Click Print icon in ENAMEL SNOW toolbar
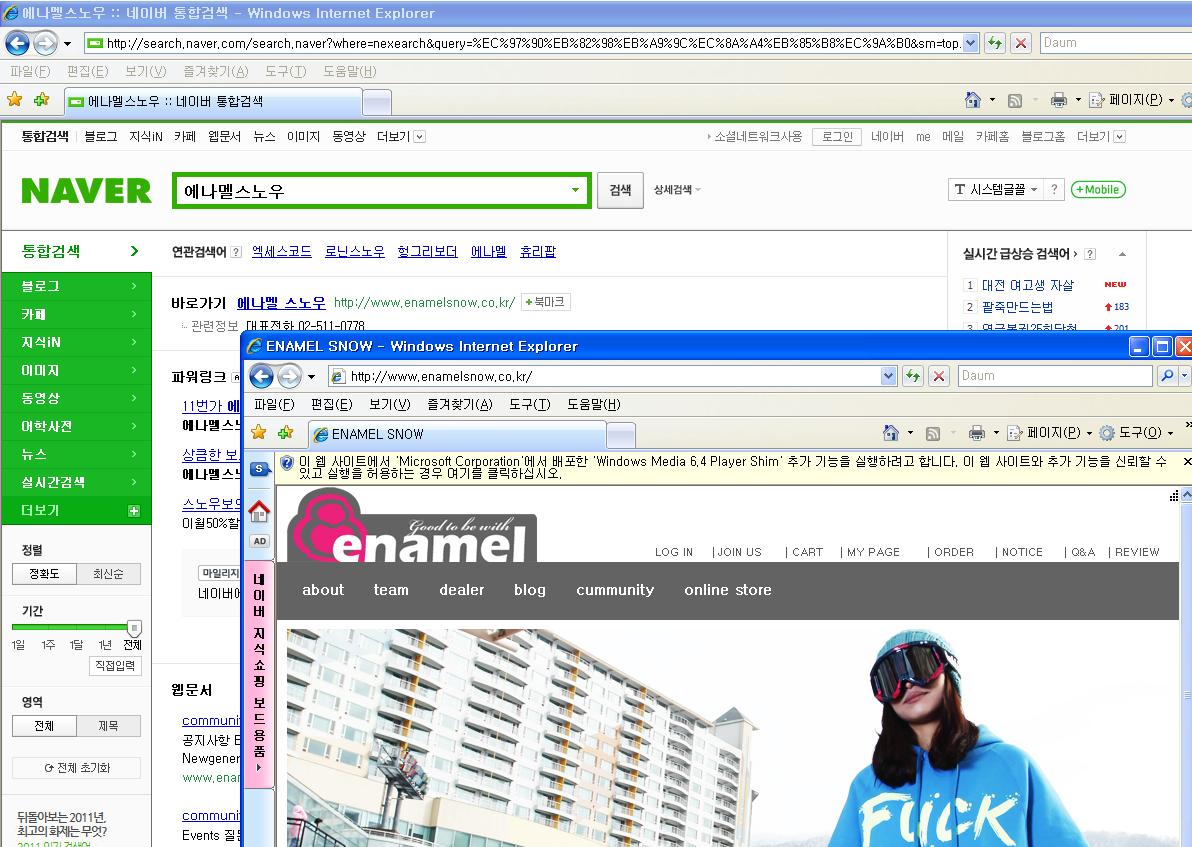1192x847 pixels. 977,433
